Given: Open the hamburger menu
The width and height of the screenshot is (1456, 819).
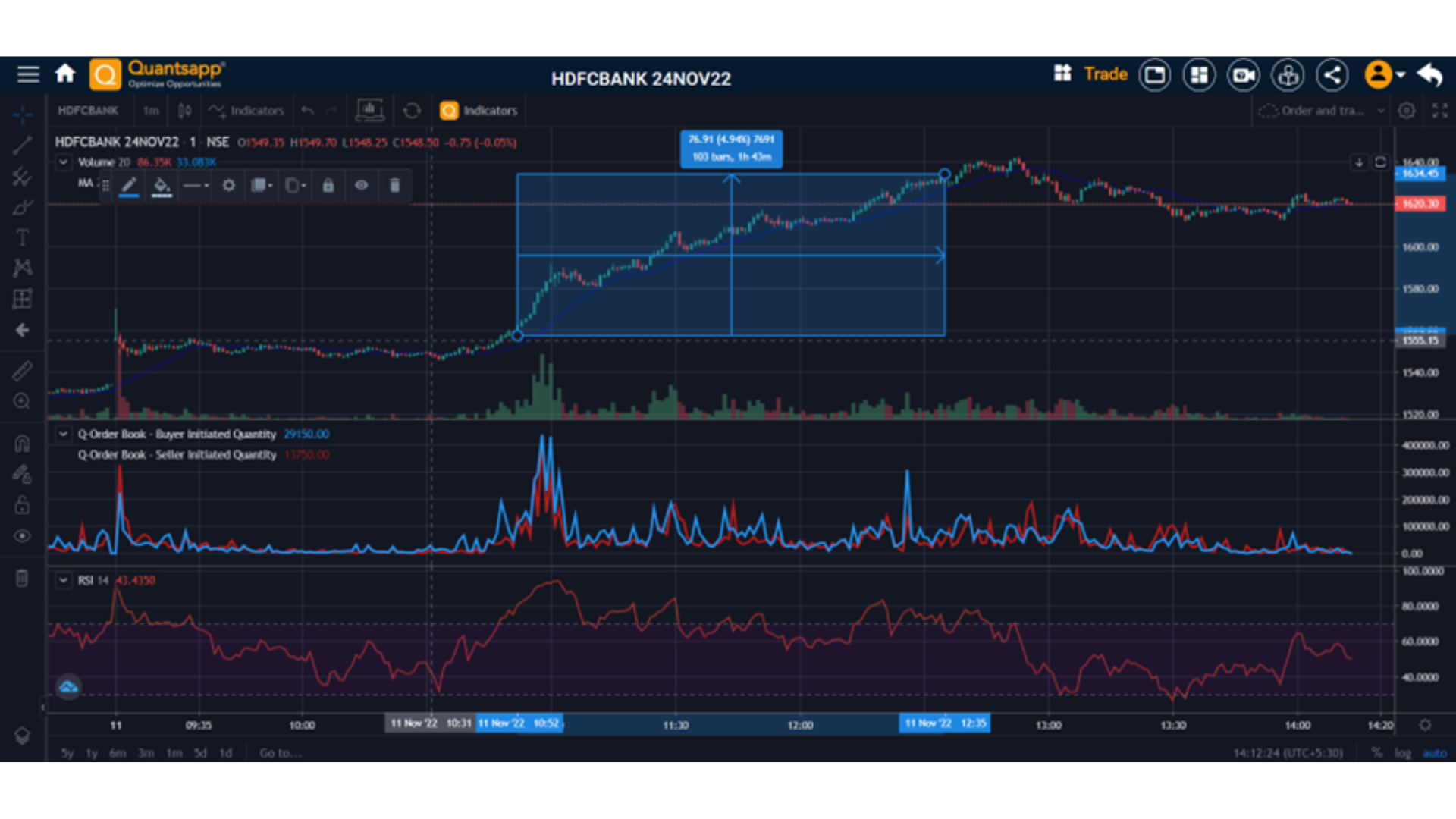Looking at the screenshot, I should tap(28, 74).
